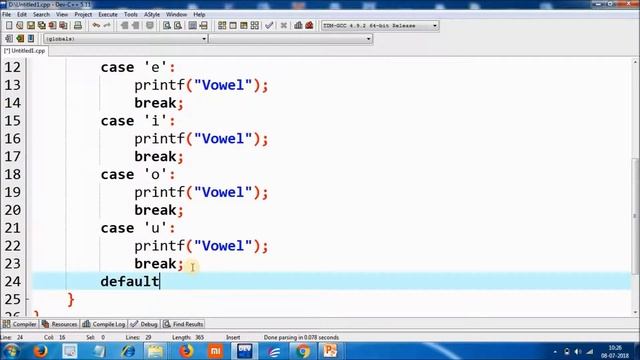Image resolution: width=640 pixels, height=360 pixels.
Task: Undo the last edit via toolbar
Action: point(96,25)
